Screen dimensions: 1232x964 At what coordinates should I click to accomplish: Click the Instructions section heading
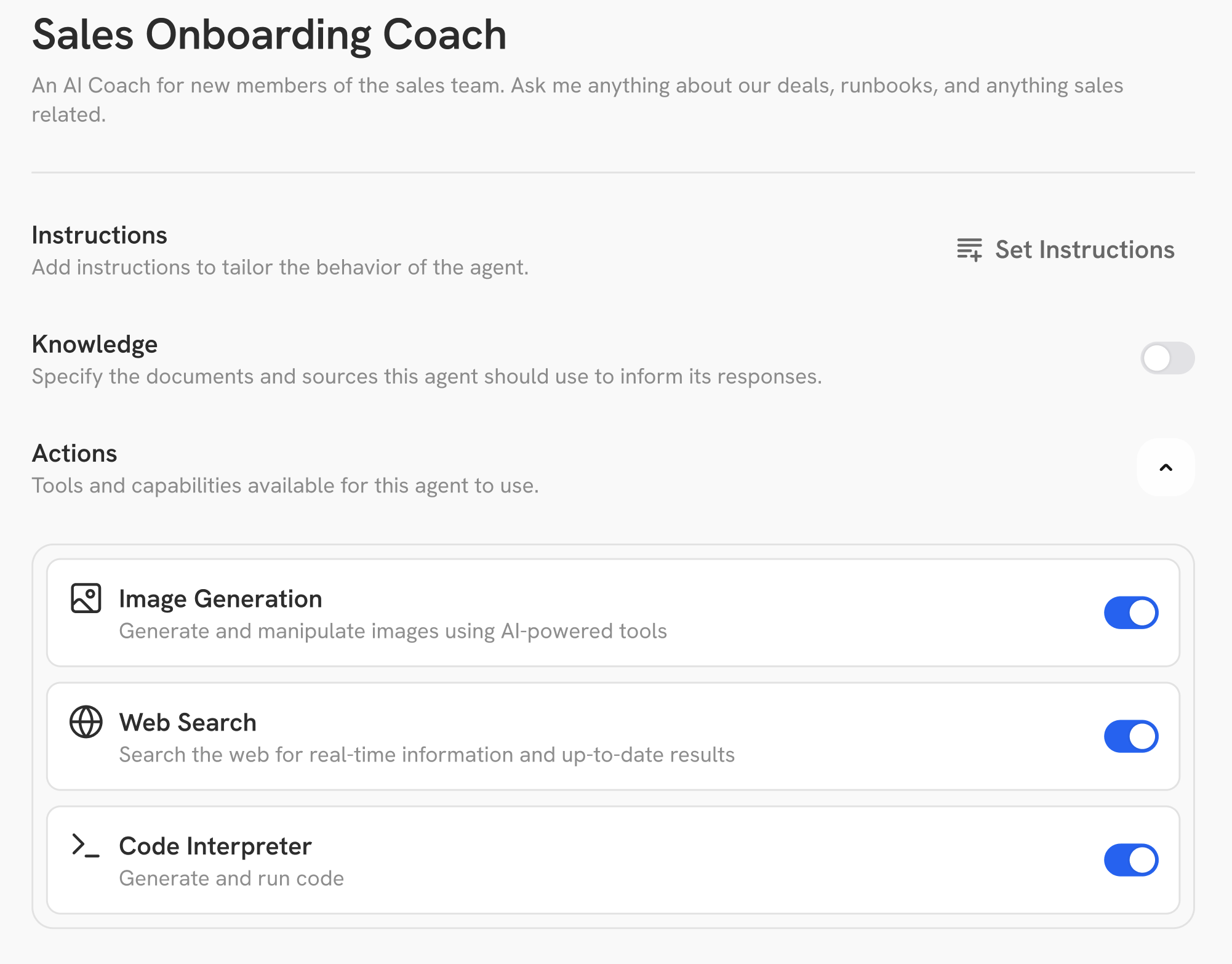pyautogui.click(x=99, y=236)
